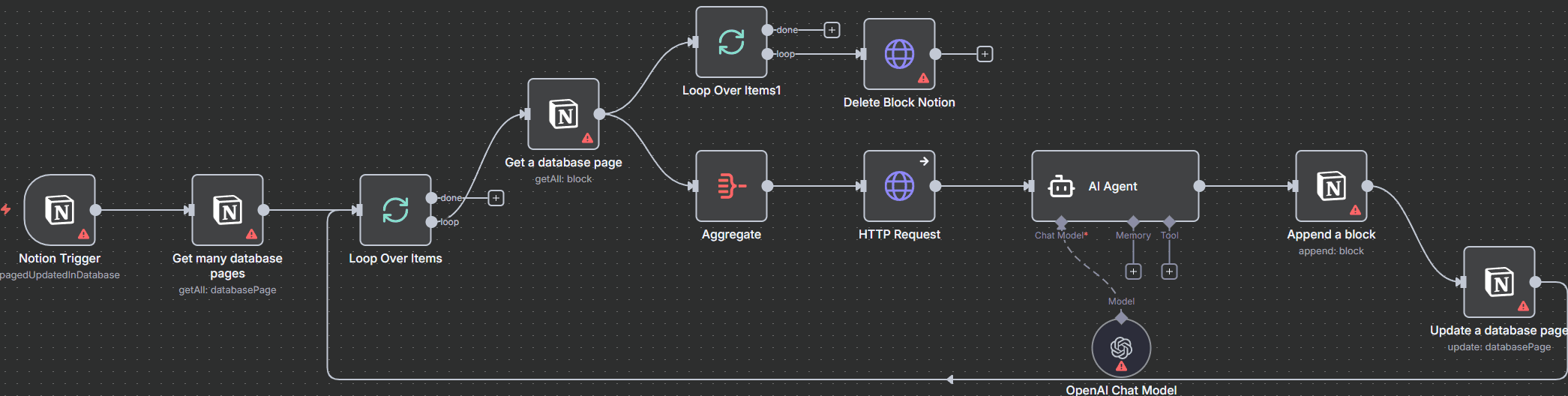Add a Tool sub-node to AI Agent
Screen dimensions: 1568x396
(1169, 271)
